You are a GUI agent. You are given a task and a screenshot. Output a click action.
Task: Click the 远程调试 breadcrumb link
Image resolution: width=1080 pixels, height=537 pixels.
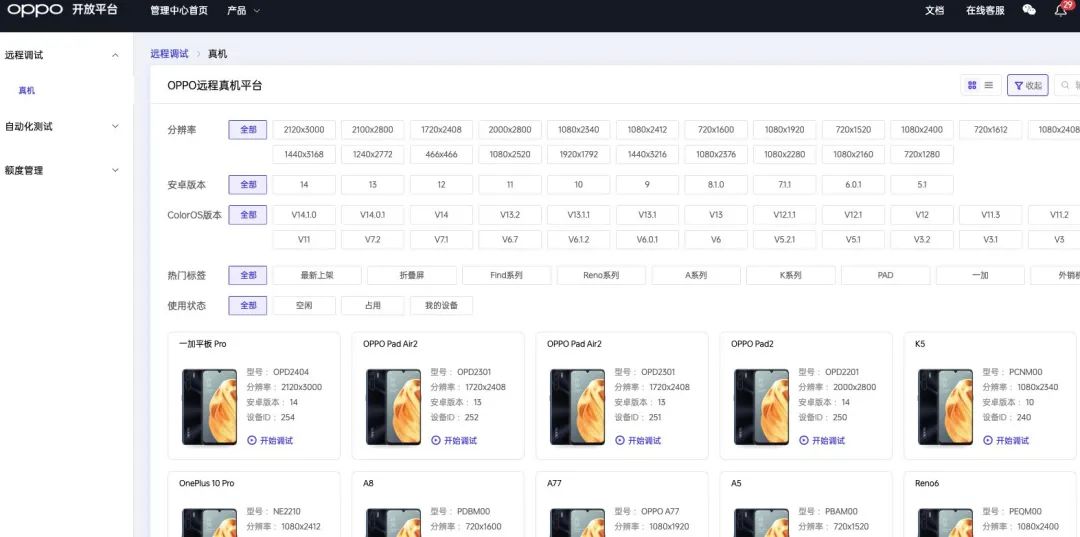(x=169, y=54)
